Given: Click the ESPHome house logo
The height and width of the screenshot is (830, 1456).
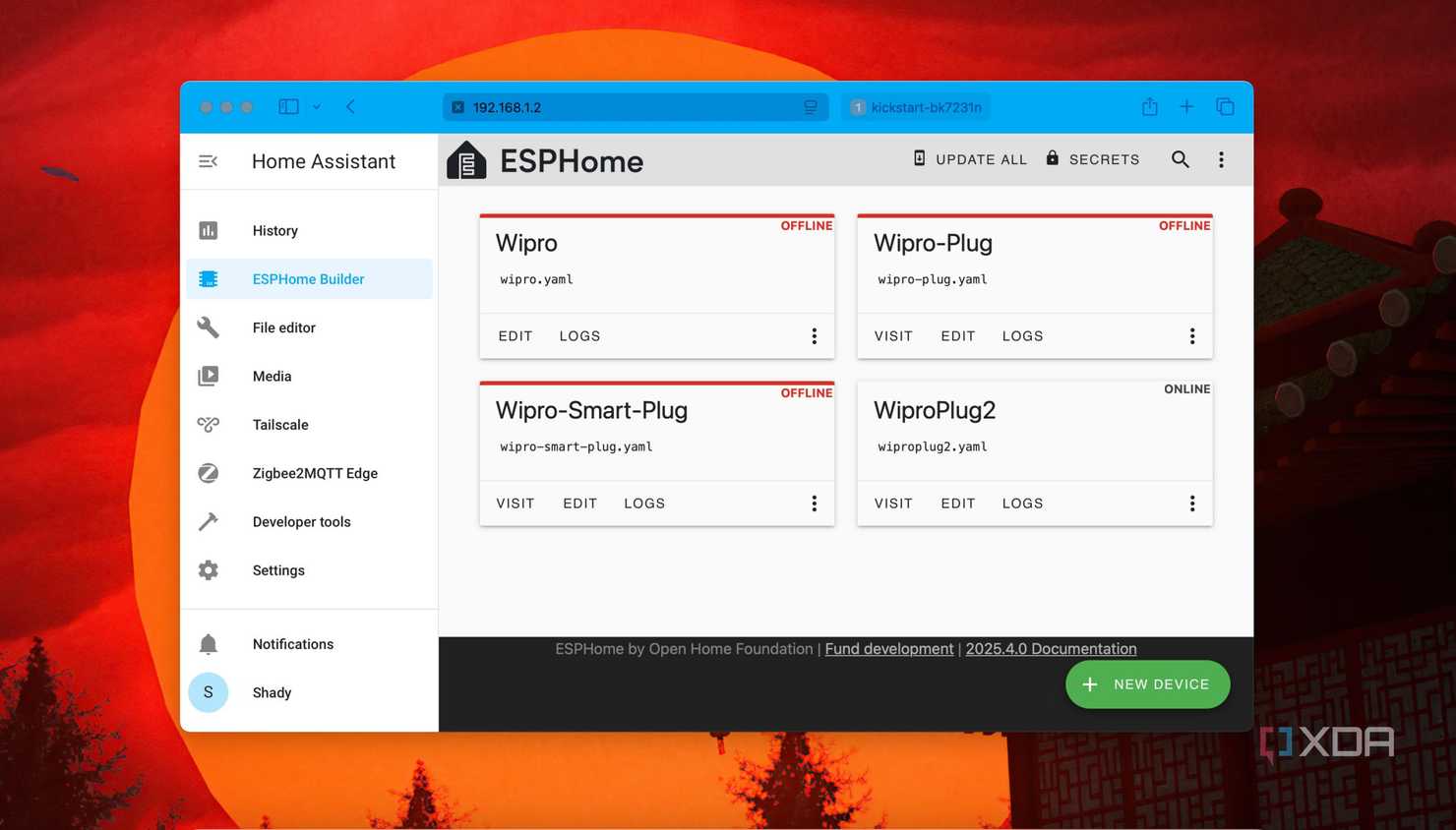Looking at the screenshot, I should tap(467, 160).
